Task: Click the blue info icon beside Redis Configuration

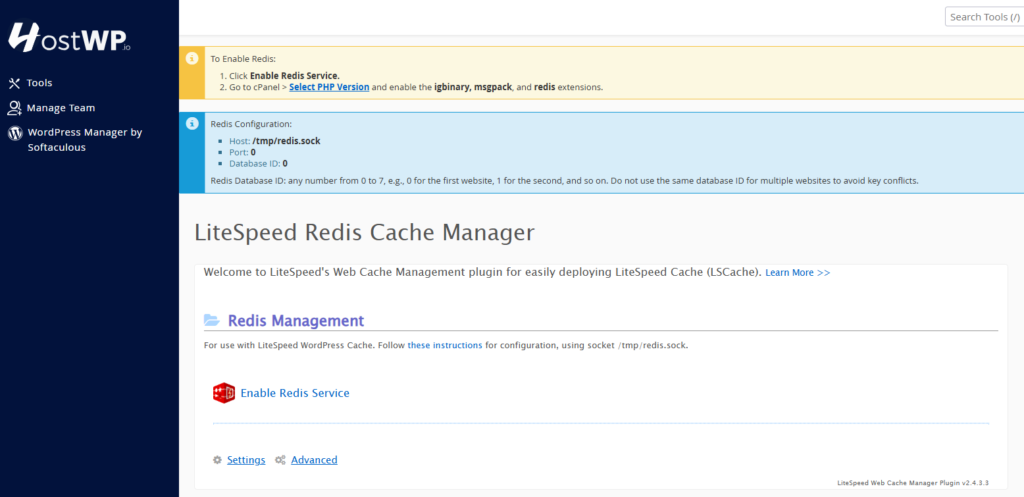Action: [192, 123]
